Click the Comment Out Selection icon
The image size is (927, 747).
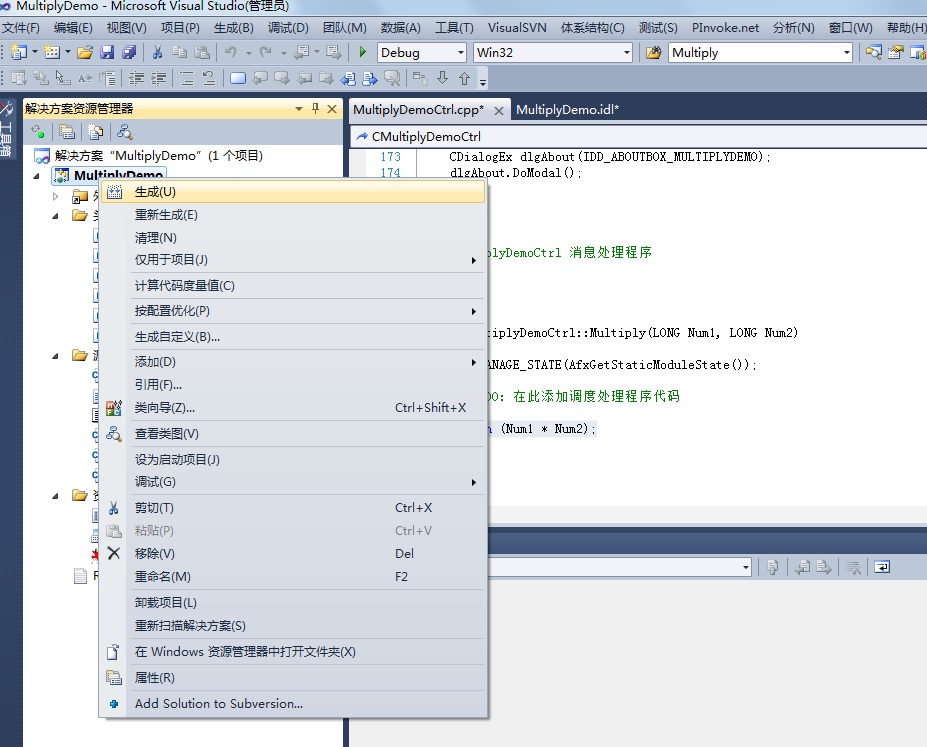[187, 78]
